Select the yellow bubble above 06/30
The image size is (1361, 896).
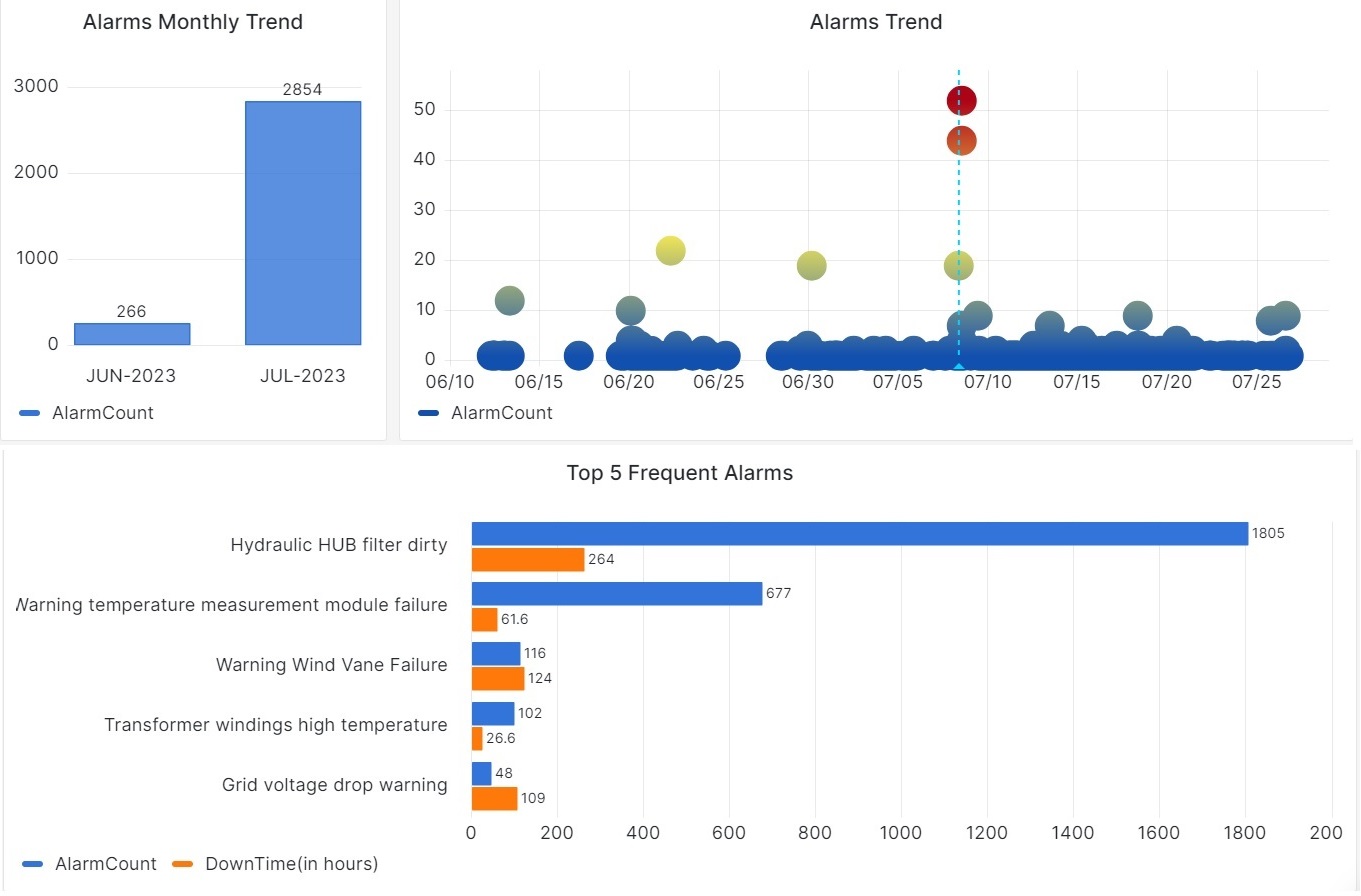pos(811,265)
